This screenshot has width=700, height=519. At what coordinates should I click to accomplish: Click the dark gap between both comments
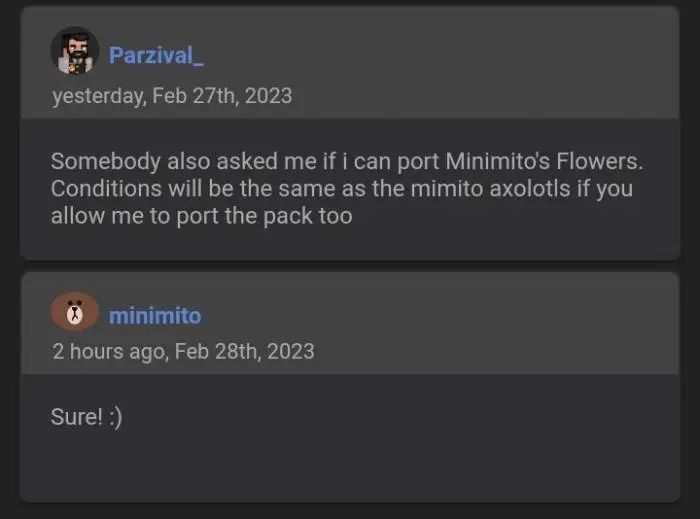point(350,266)
